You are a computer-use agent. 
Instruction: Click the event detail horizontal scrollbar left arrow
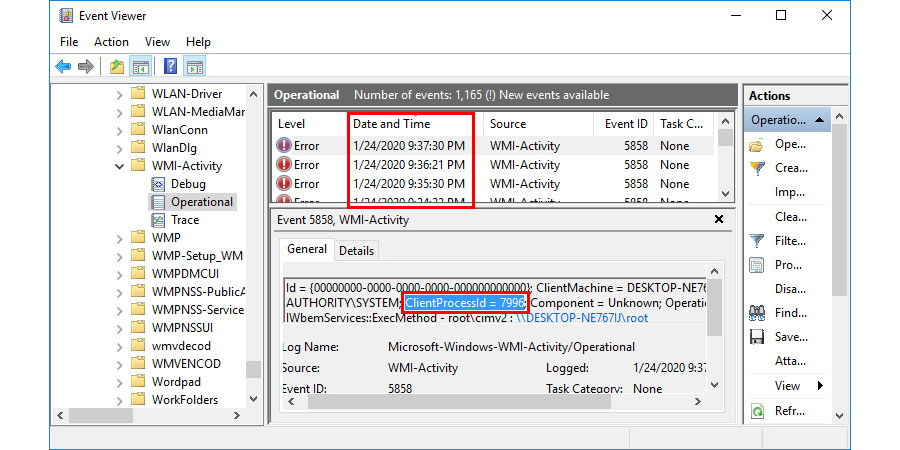290,401
